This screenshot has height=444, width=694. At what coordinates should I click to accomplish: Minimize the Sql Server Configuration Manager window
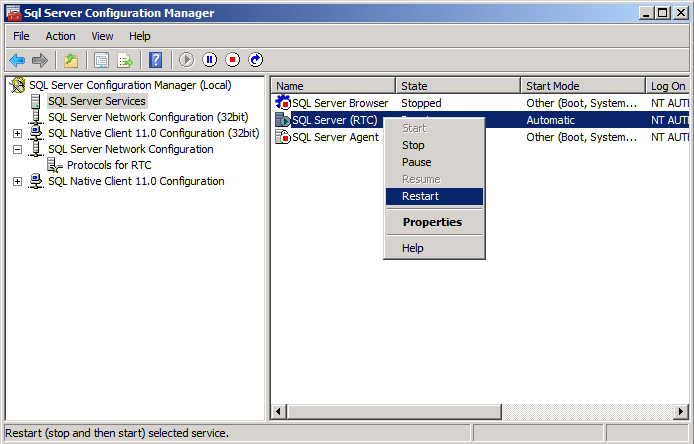click(x=646, y=13)
